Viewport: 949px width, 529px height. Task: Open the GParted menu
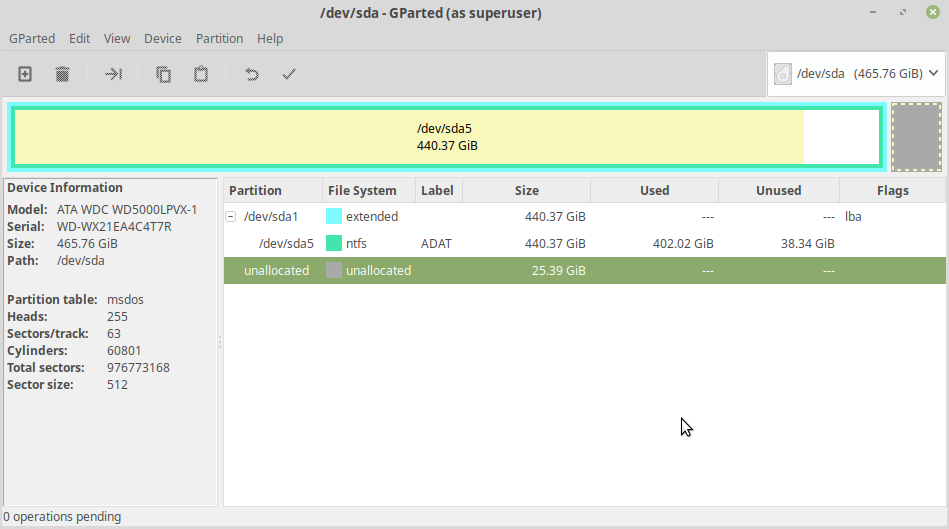(32, 38)
